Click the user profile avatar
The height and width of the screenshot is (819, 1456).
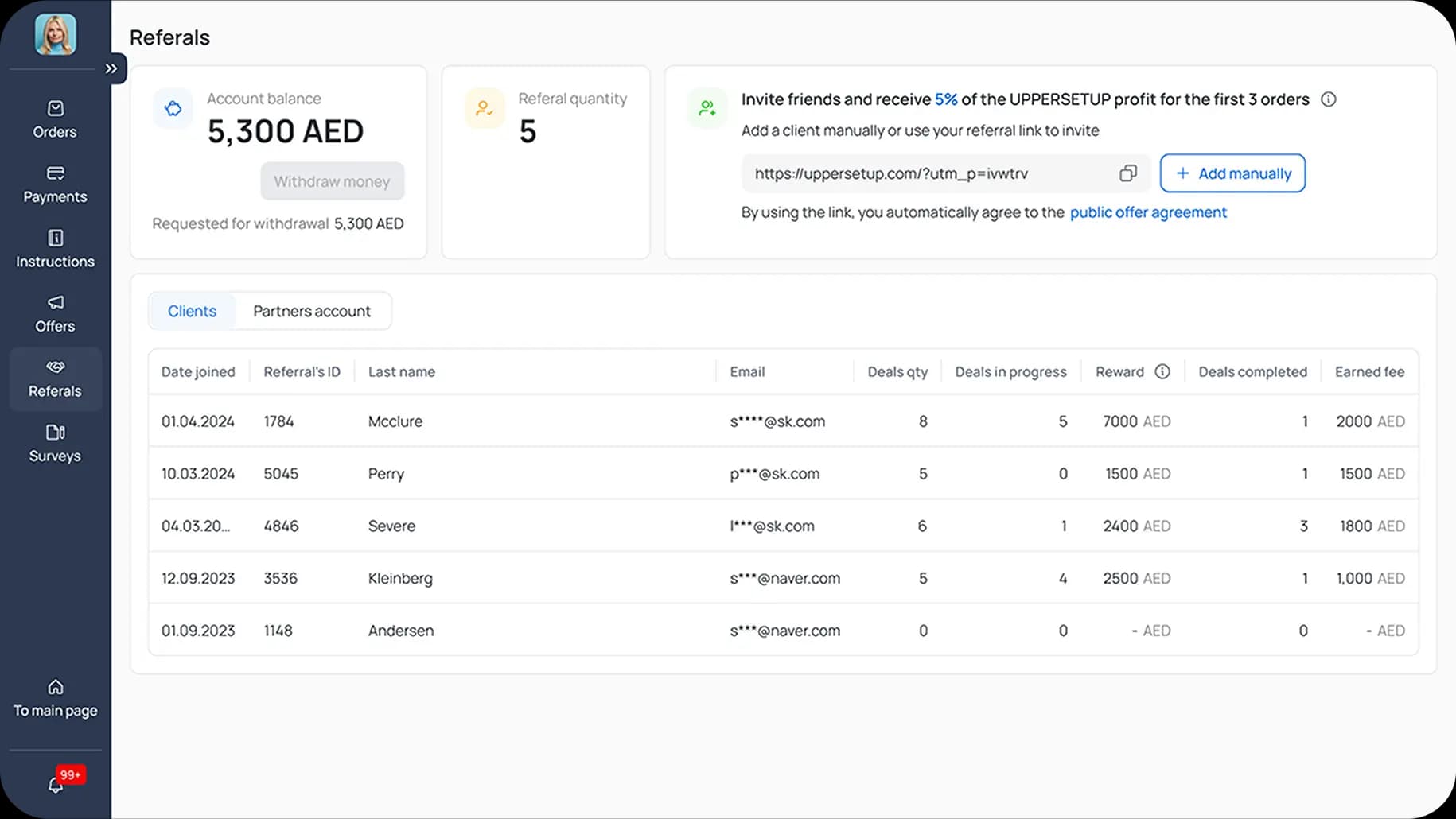point(56,35)
